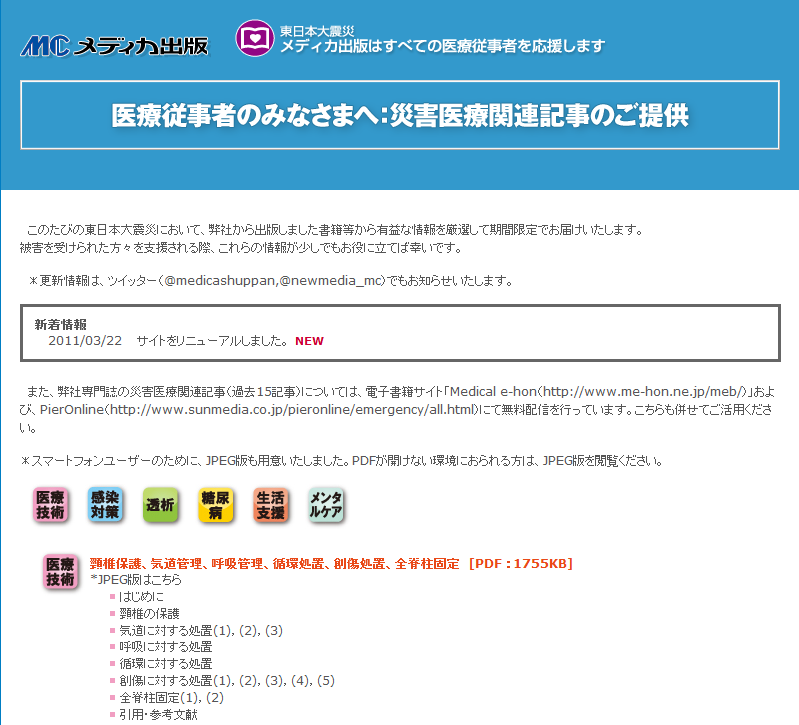Click the purple heart book icon
This screenshot has width=799, height=725.
pyautogui.click(x=254, y=39)
